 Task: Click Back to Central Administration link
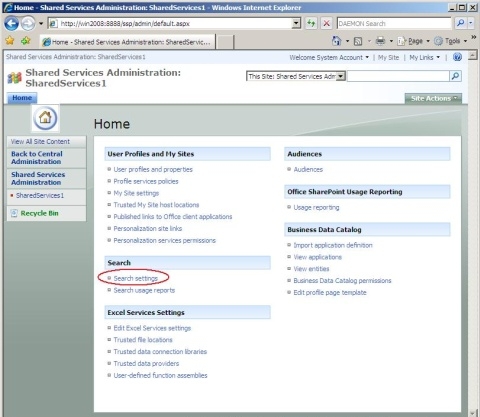pos(37,158)
